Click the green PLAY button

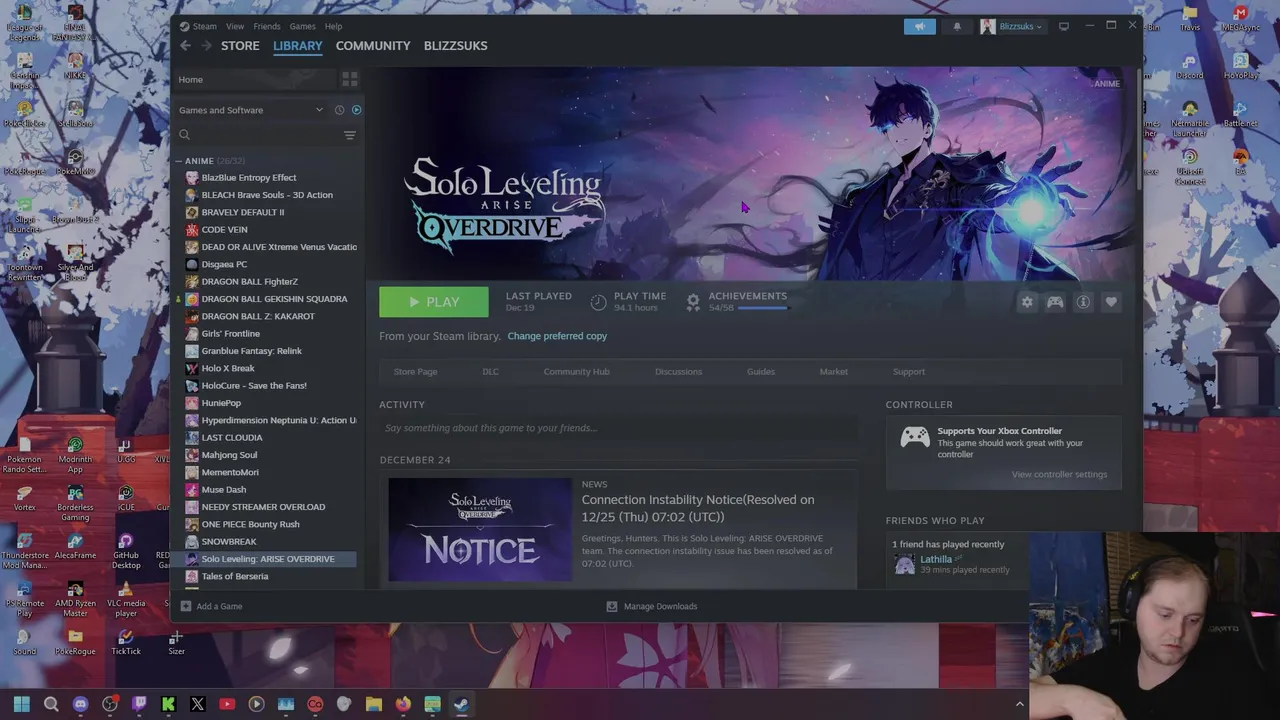tap(434, 302)
